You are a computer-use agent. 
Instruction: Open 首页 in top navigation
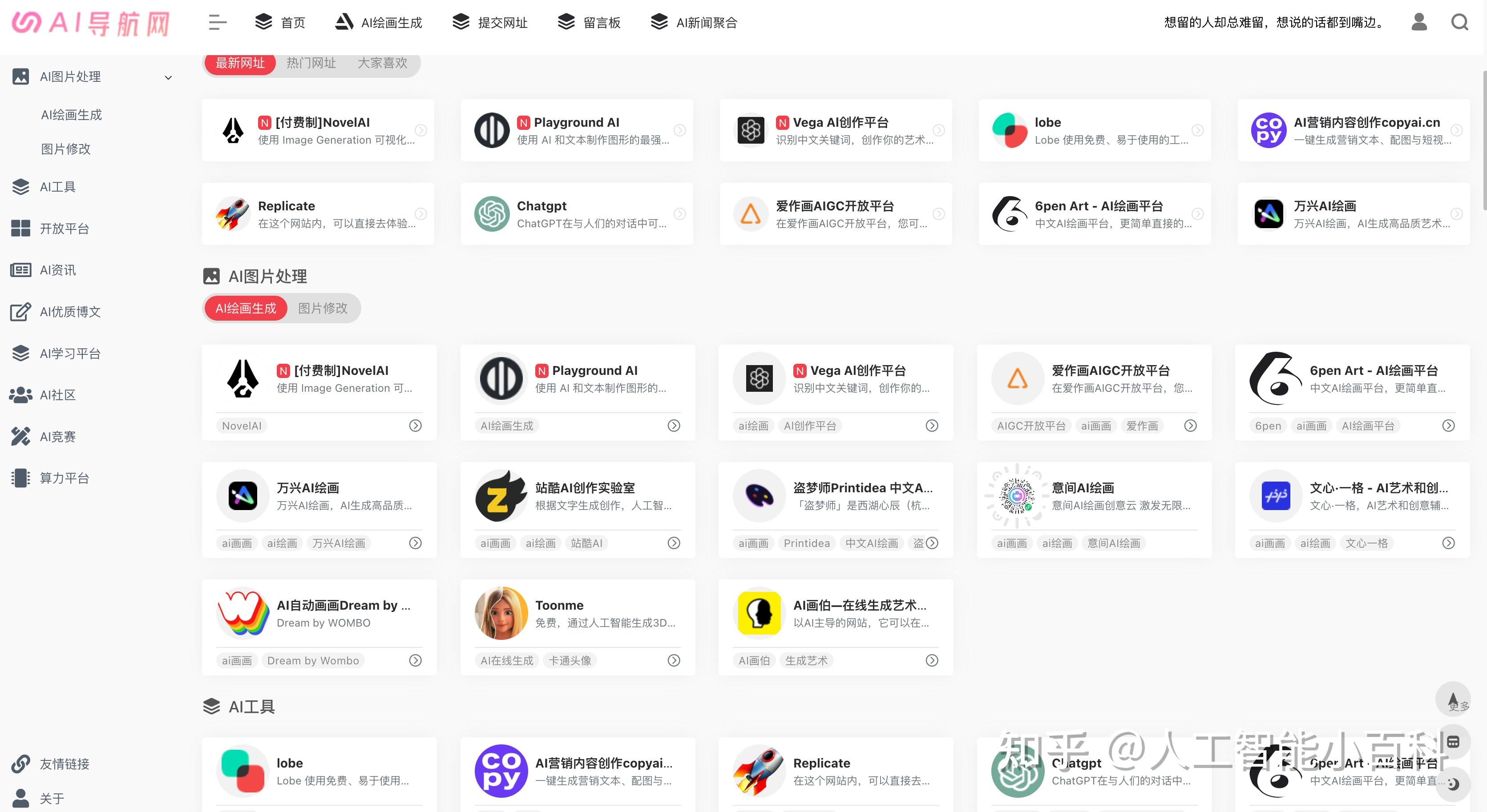(280, 23)
